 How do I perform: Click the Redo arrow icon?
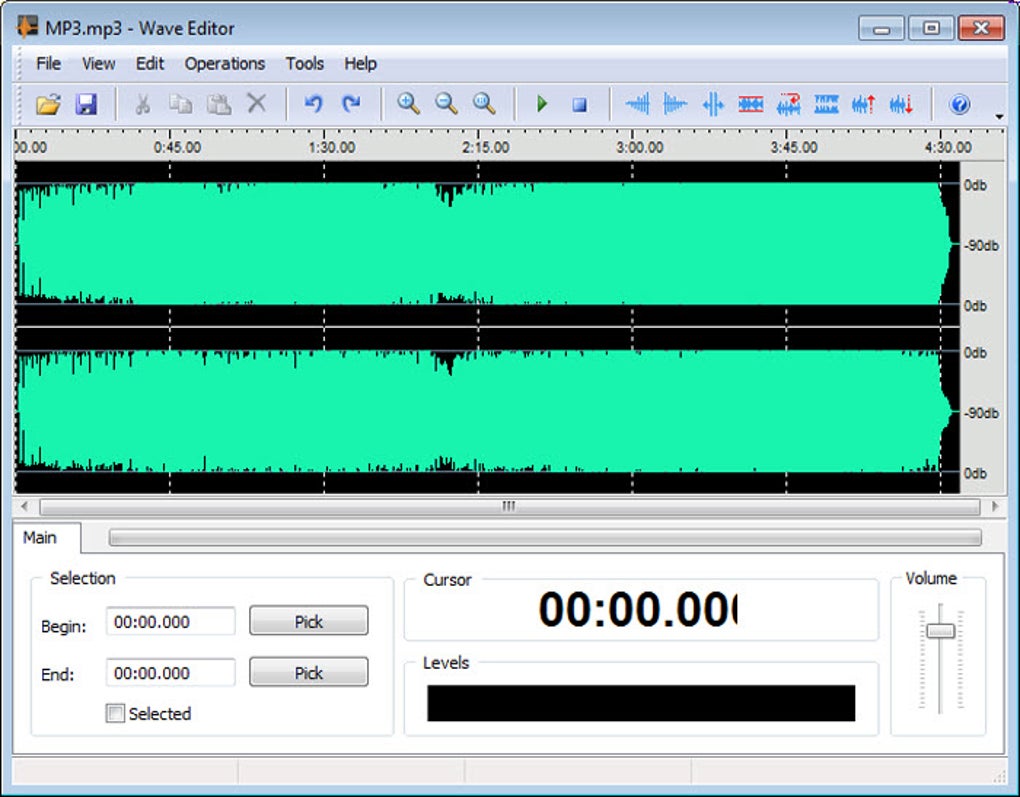pos(351,104)
